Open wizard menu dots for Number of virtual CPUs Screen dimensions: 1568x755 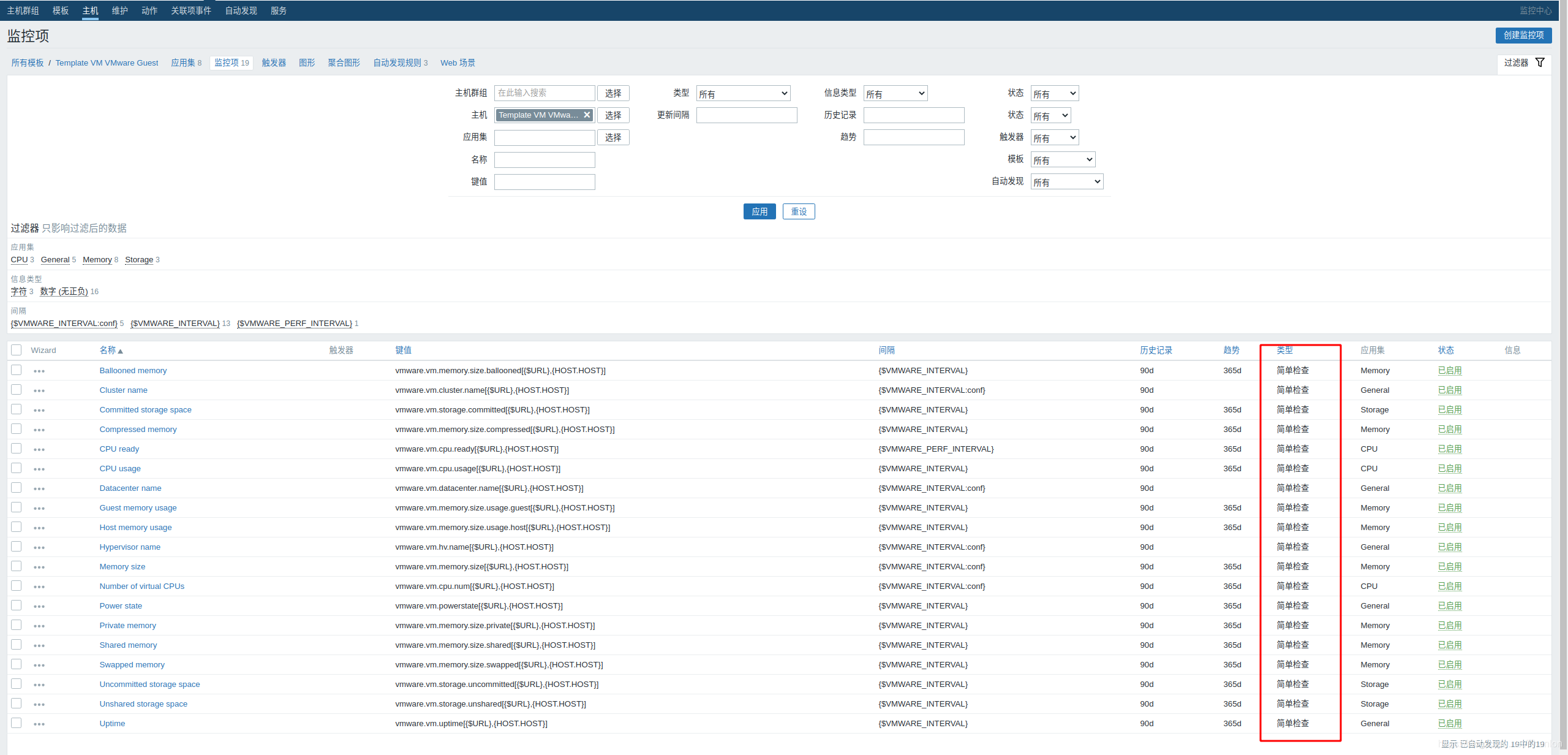39,587
